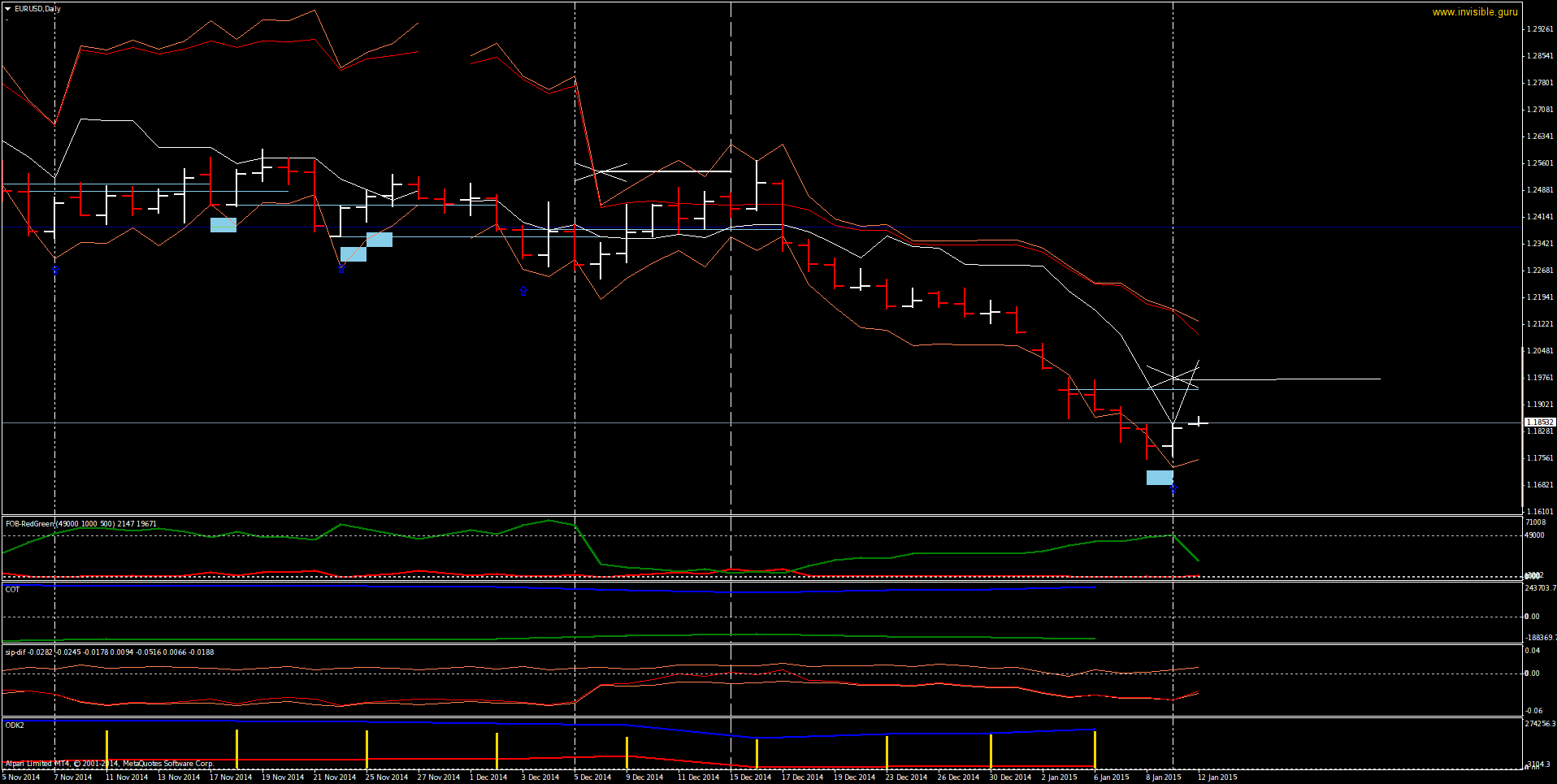This screenshot has height=784, width=1557.
Task: Click the 5 Dec 2014 date label
Action: pos(592,778)
